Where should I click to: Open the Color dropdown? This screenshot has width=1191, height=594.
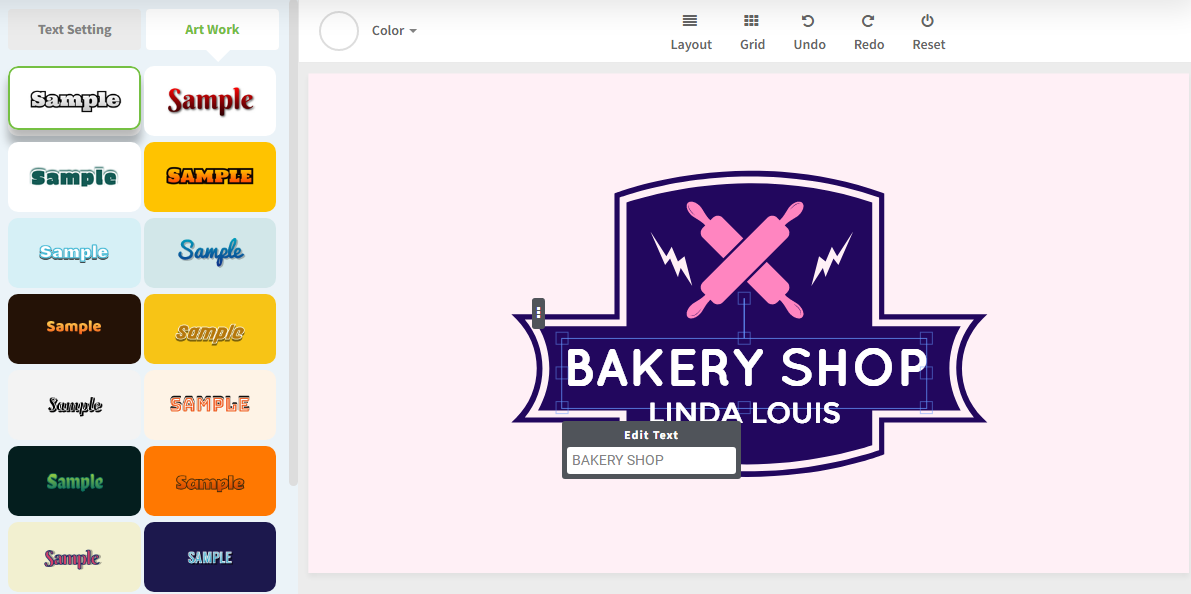click(x=394, y=30)
